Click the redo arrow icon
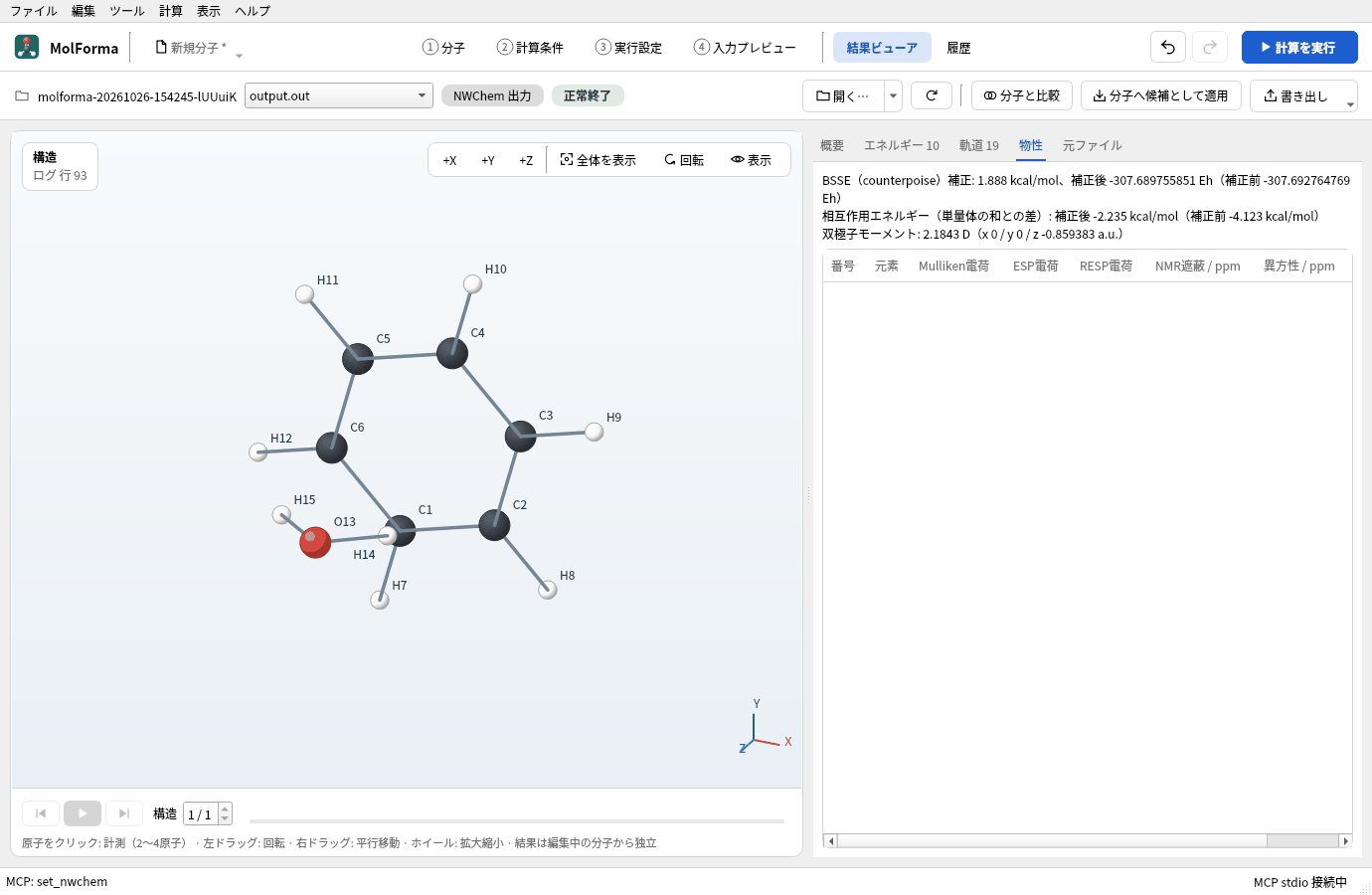Image resolution: width=1372 pixels, height=895 pixels. [x=1210, y=47]
